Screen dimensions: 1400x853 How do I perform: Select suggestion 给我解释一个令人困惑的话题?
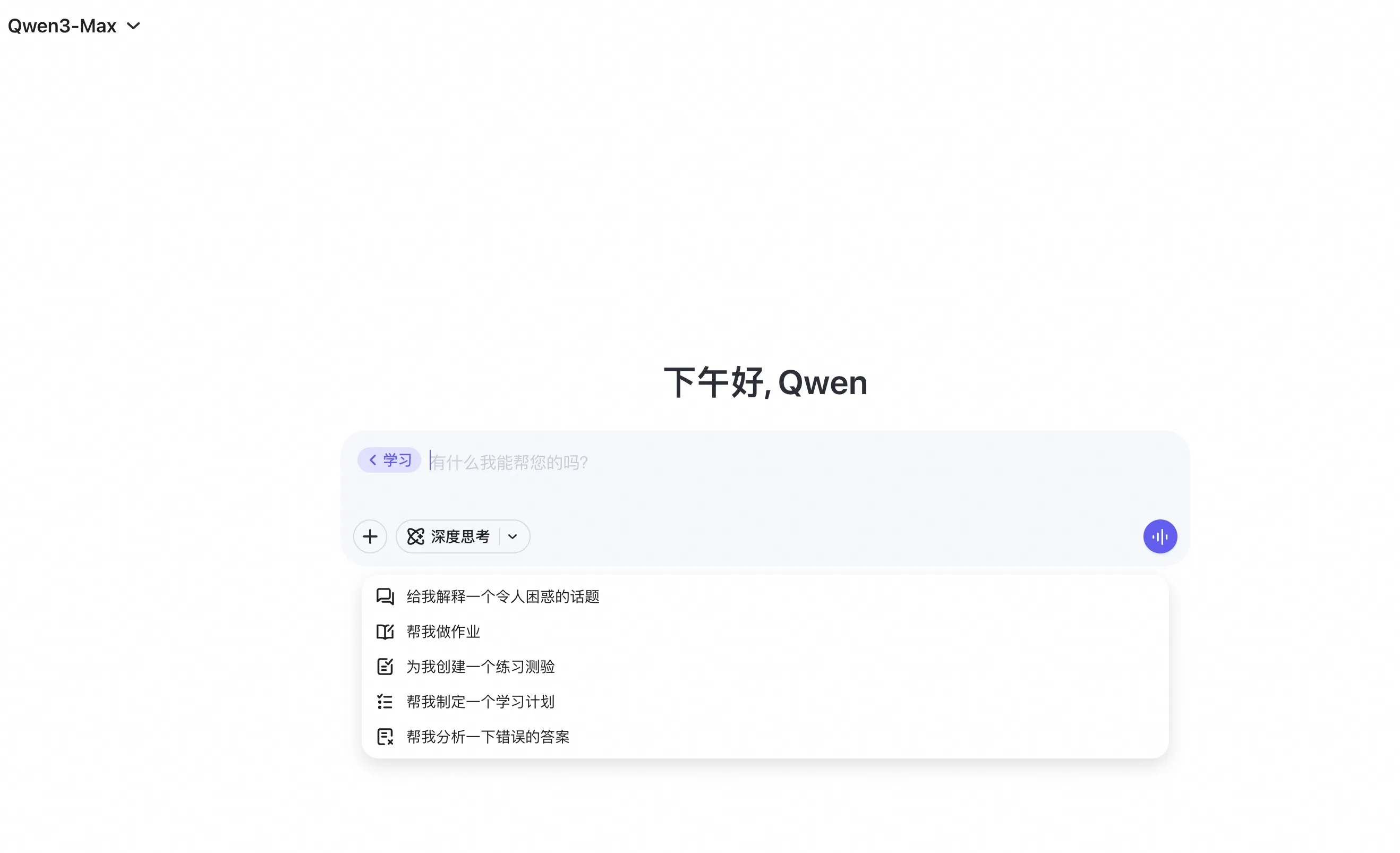tap(503, 596)
